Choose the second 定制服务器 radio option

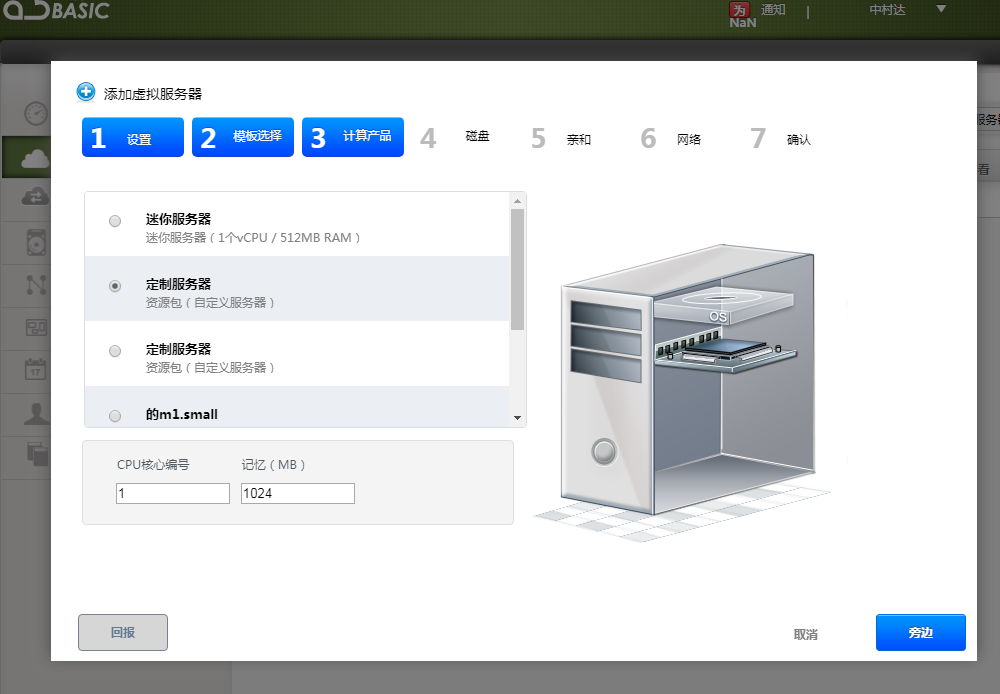point(115,351)
